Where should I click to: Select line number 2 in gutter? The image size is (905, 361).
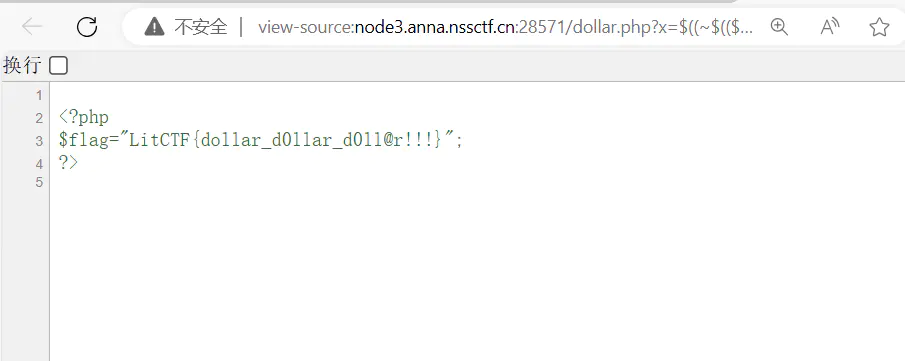(x=39, y=118)
